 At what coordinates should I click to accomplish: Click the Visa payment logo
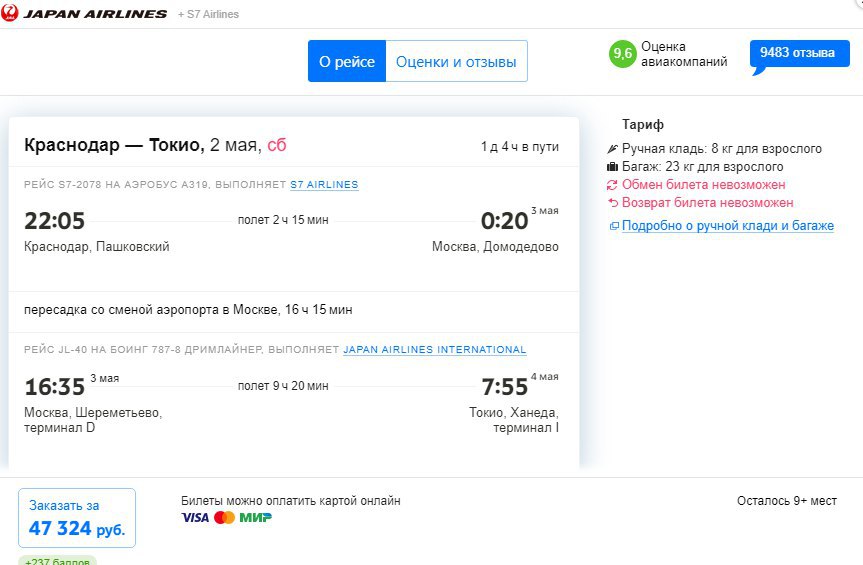[195, 518]
